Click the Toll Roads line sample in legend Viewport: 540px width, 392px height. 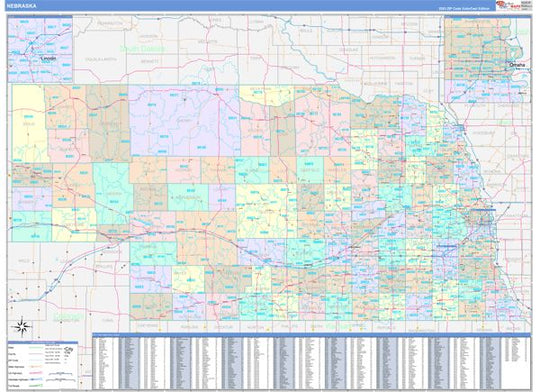(x=35, y=385)
